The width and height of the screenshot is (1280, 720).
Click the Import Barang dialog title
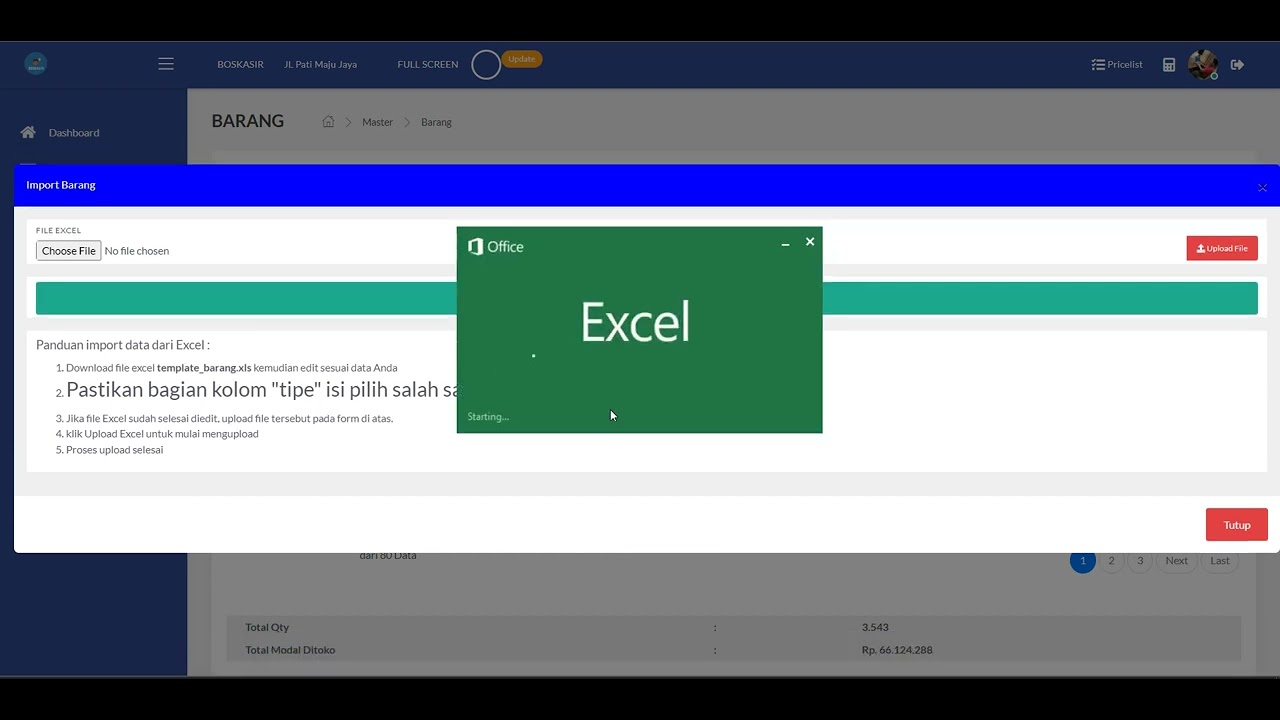coord(61,185)
